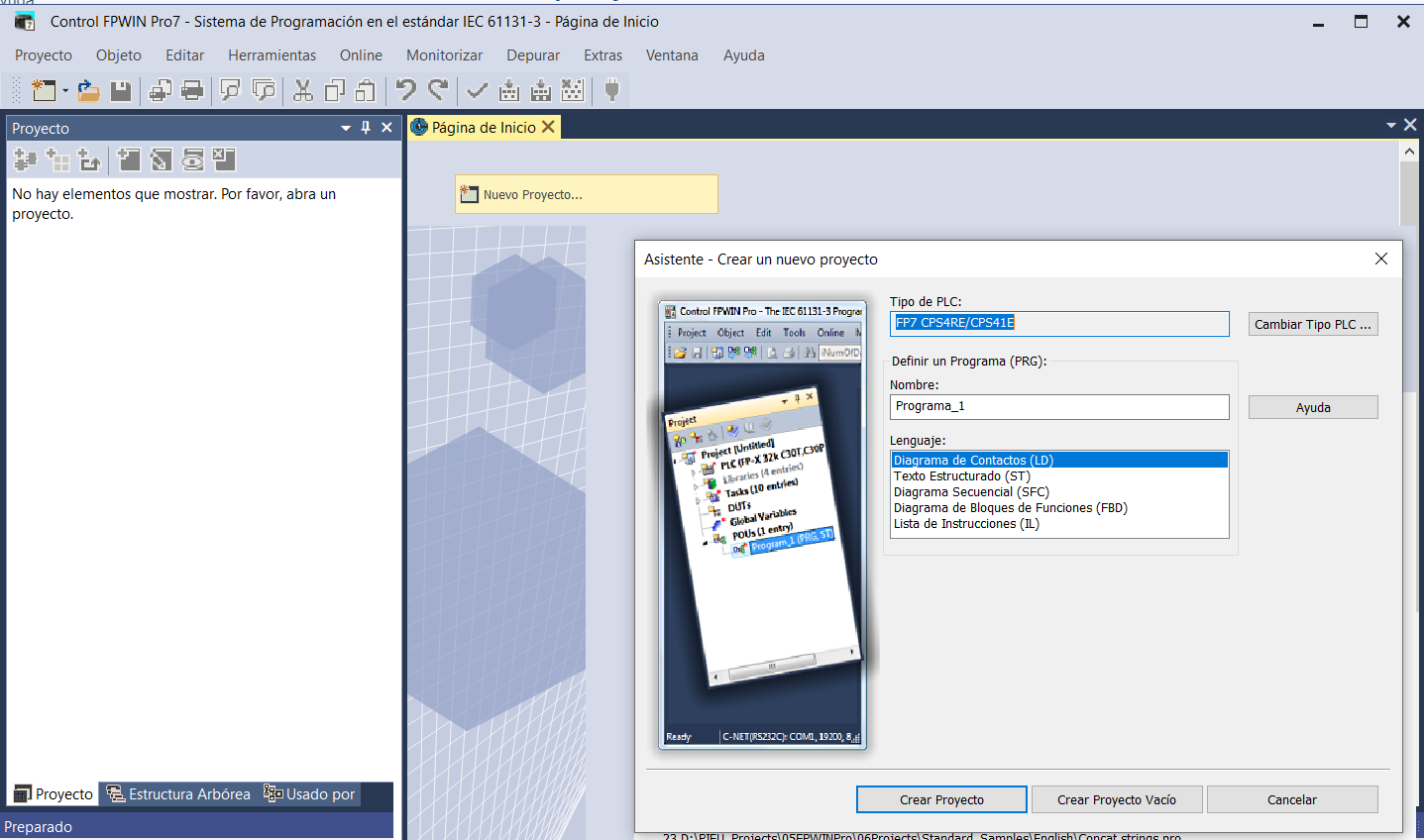Click the Copy toolbar icon
Viewport: 1424px width, 840px height.
(x=335, y=91)
